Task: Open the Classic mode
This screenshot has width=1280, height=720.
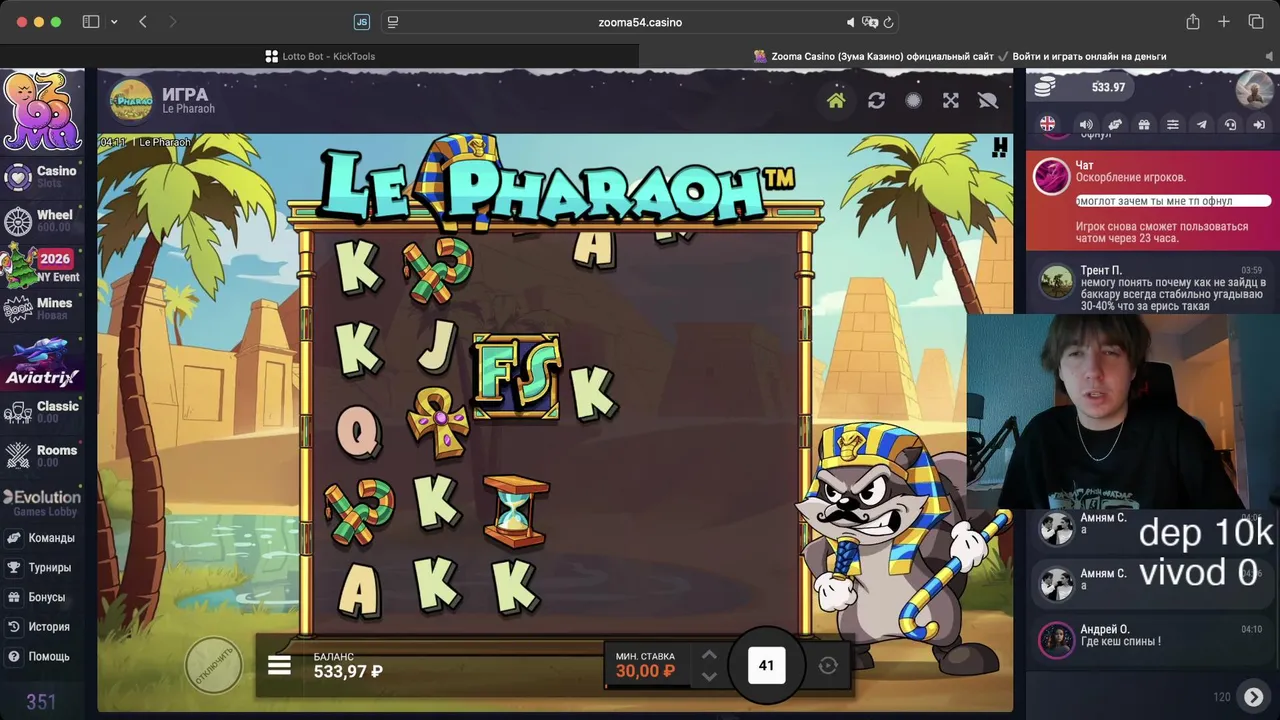Action: tap(41, 412)
